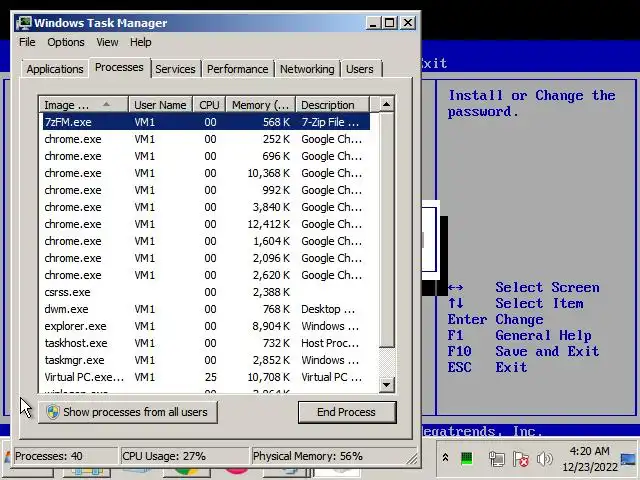Screen dimensions: 640x480
Task: Maximize the Windows Task Manager window
Action: [389, 23]
